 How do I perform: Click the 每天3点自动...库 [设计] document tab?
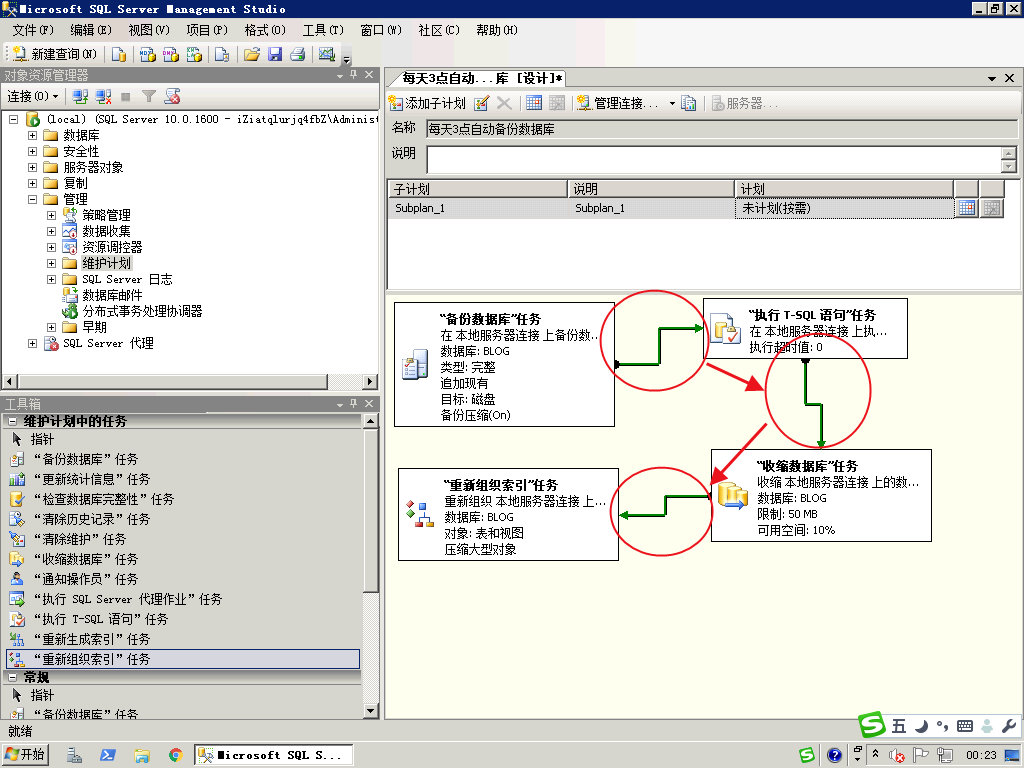pos(479,78)
